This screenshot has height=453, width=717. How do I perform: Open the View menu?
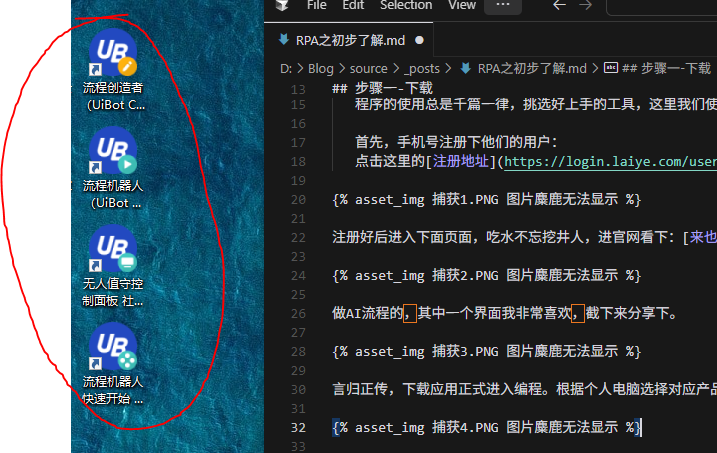[462, 5]
